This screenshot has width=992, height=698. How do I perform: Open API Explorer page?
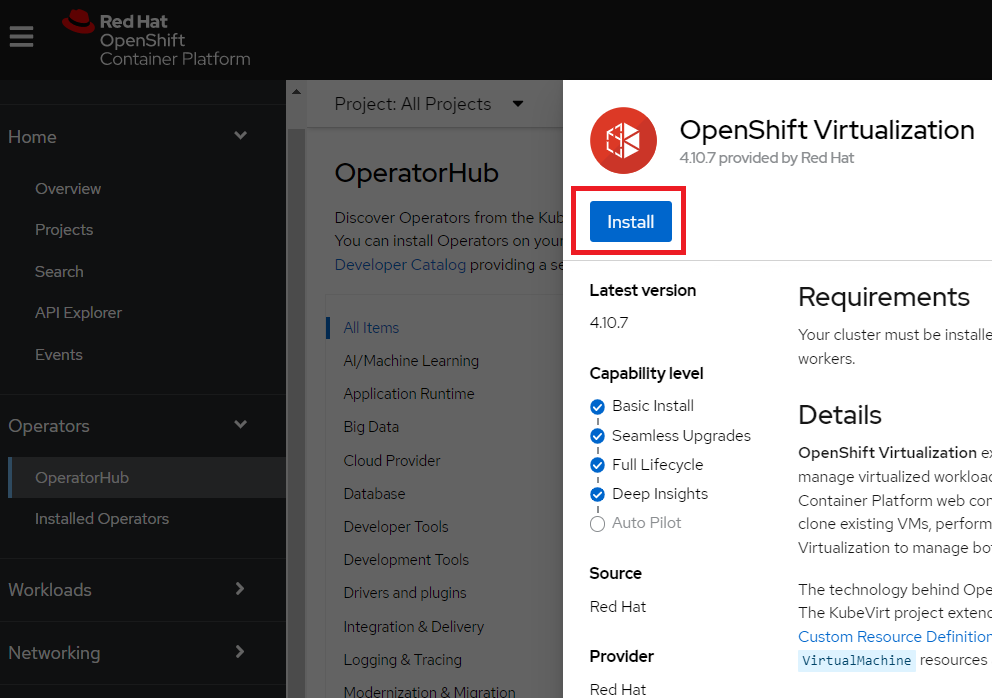[x=78, y=313]
